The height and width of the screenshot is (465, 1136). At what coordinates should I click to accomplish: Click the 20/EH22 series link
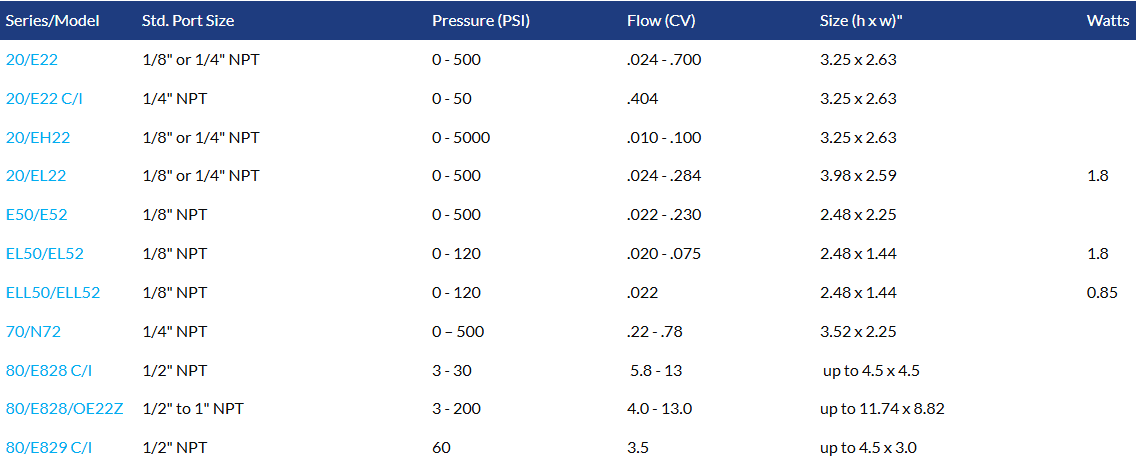[38, 138]
